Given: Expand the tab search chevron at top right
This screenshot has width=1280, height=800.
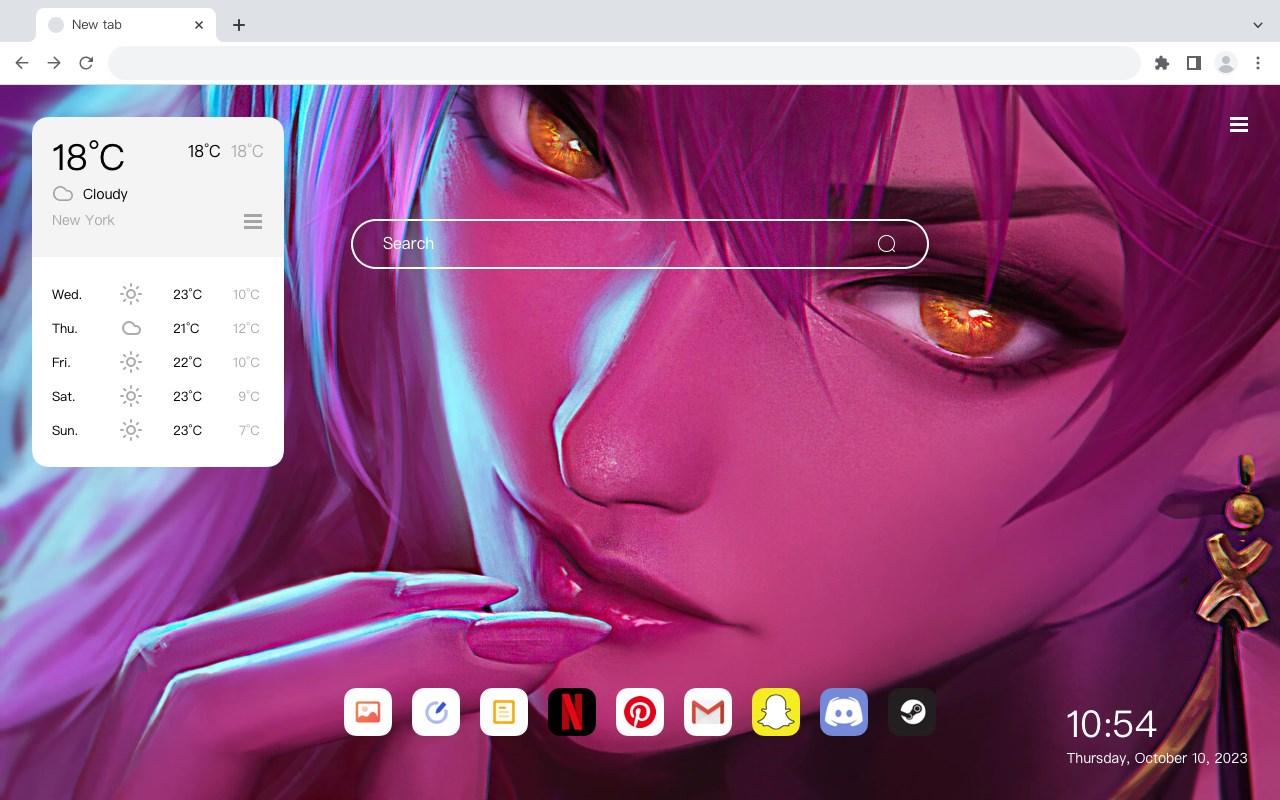Looking at the screenshot, I should point(1258,25).
